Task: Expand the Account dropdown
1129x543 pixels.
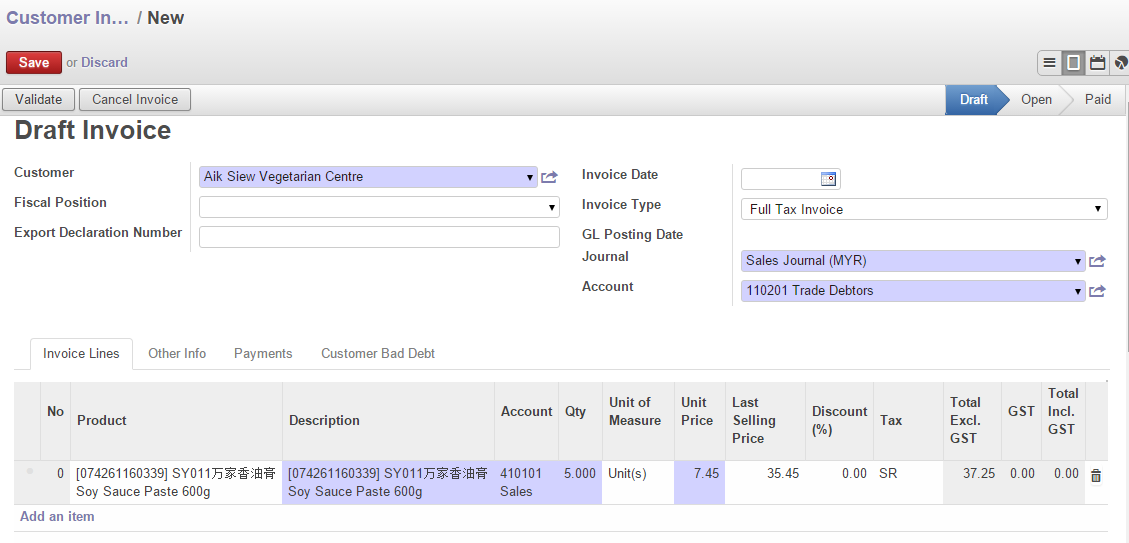Action: point(1078,292)
